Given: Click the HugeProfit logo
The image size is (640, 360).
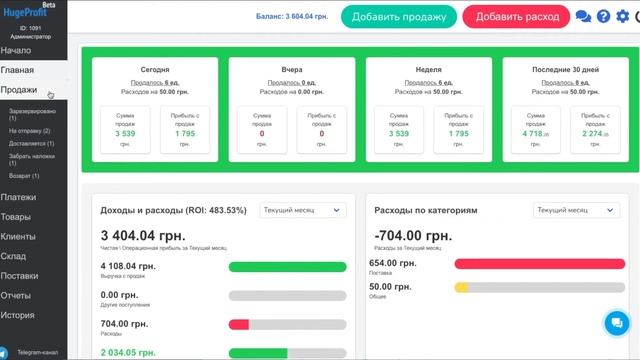Looking at the screenshot, I should [25, 12].
